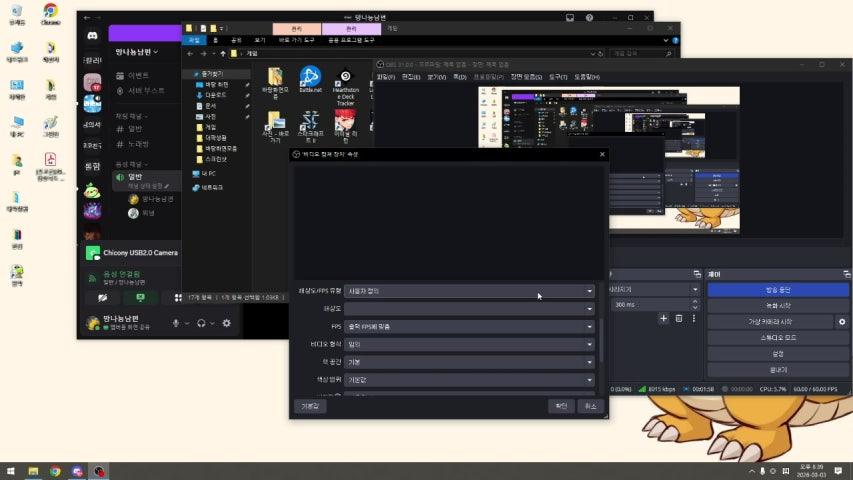Image resolution: width=853 pixels, height=480 pixels.
Task: Open OBS 파일 menu
Action: (x=386, y=77)
